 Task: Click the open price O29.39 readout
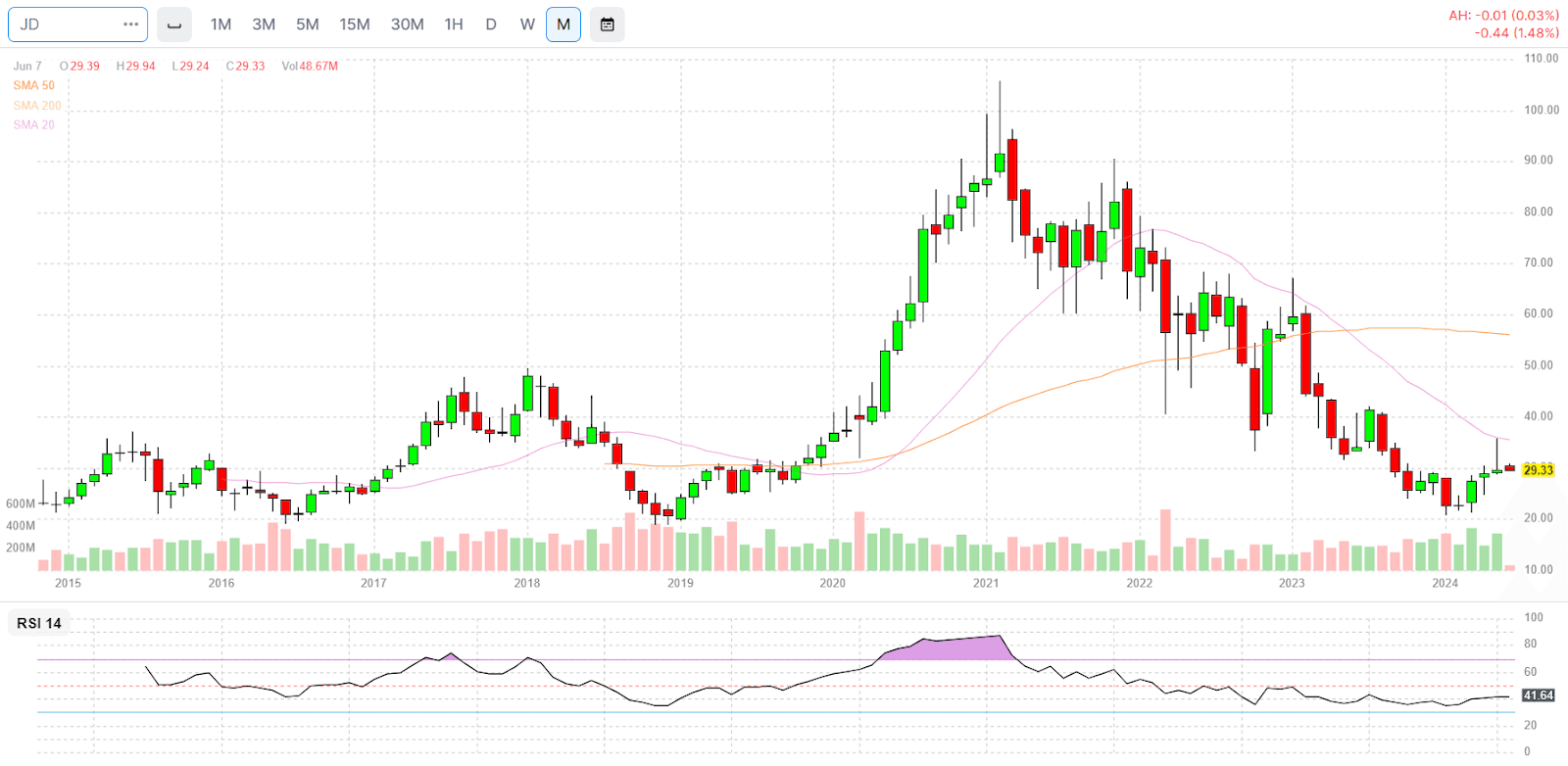pyautogui.click(x=79, y=67)
